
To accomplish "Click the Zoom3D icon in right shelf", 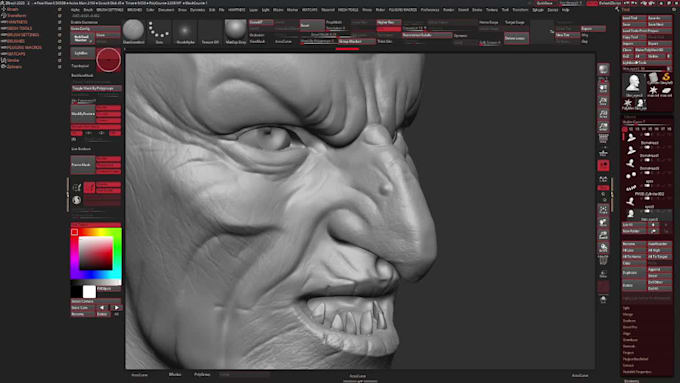I will tap(603, 235).
